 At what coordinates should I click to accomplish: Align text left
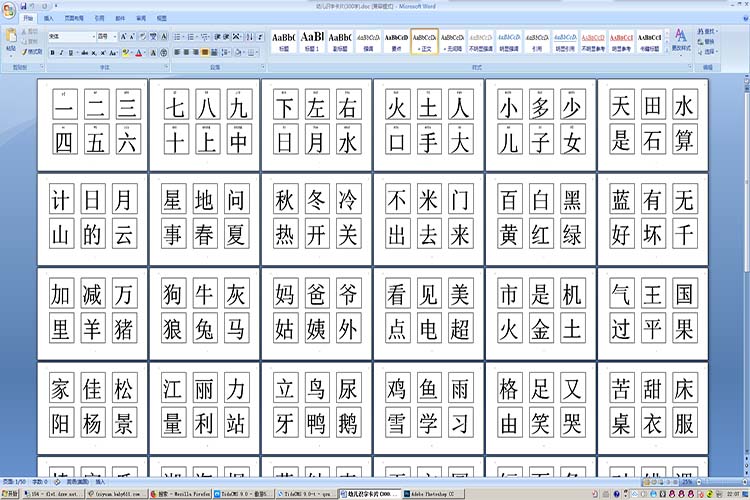pyautogui.click(x=177, y=52)
